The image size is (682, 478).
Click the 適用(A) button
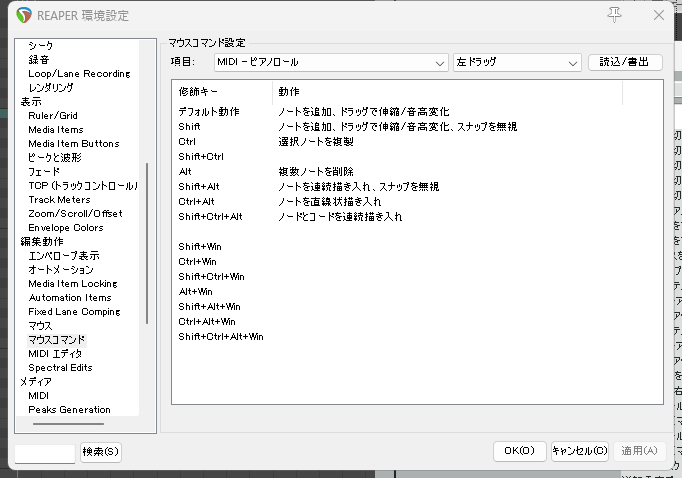(639, 451)
